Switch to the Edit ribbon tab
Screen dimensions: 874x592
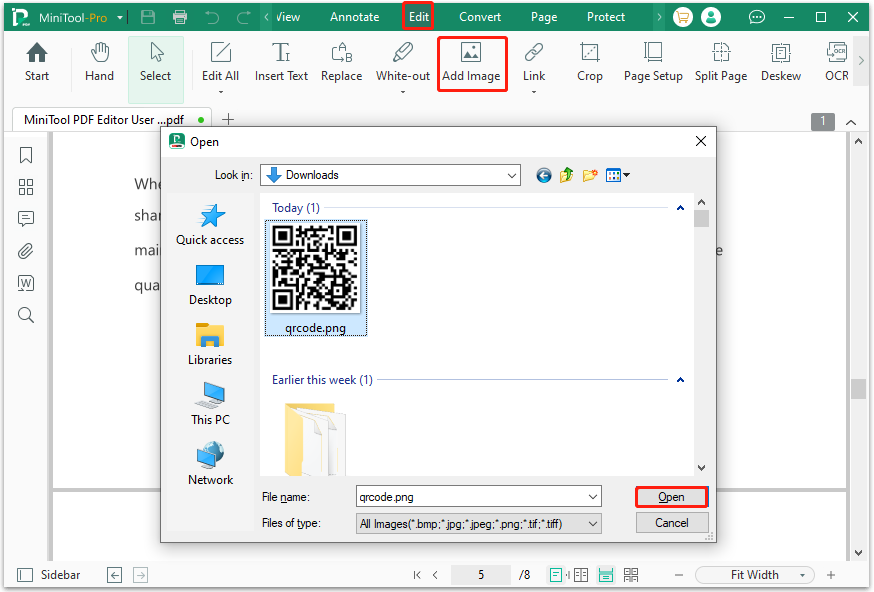click(x=419, y=17)
